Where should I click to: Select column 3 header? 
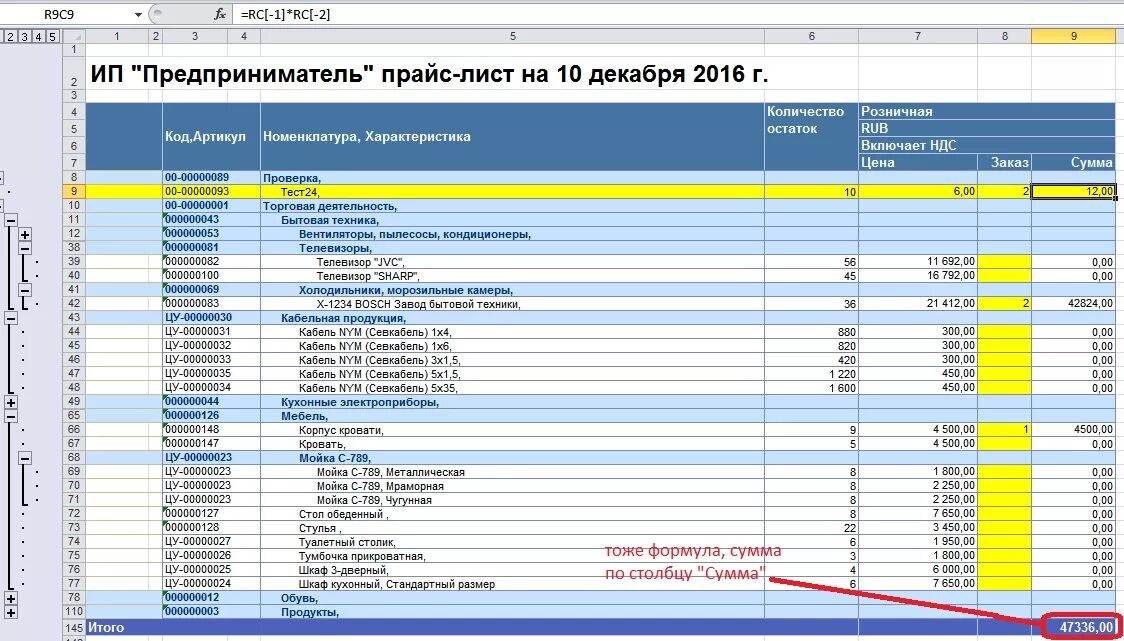195,36
